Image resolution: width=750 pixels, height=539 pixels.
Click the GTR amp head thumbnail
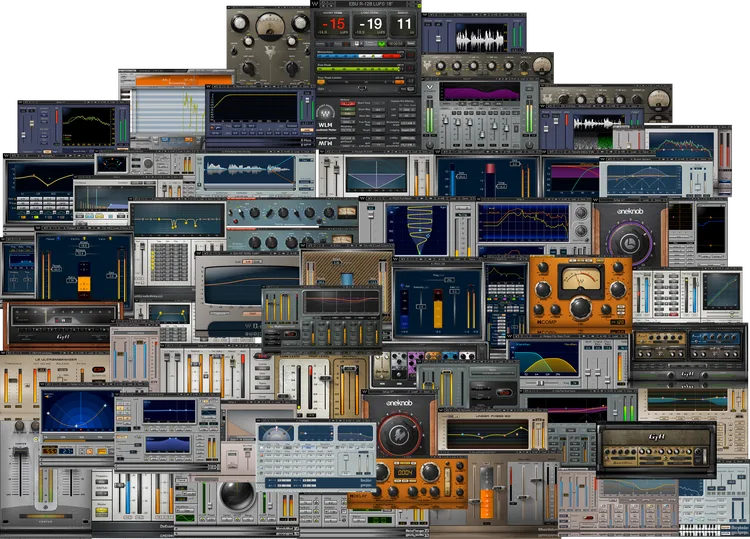click(x=655, y=447)
